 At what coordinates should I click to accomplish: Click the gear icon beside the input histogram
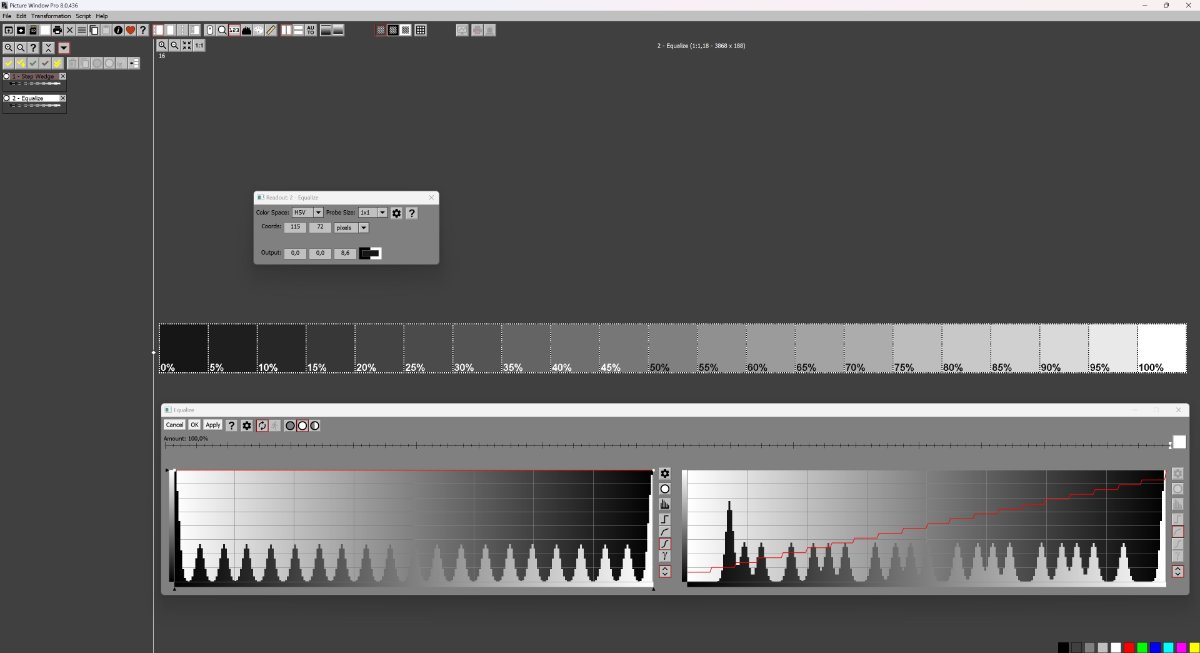pyautogui.click(x=663, y=472)
